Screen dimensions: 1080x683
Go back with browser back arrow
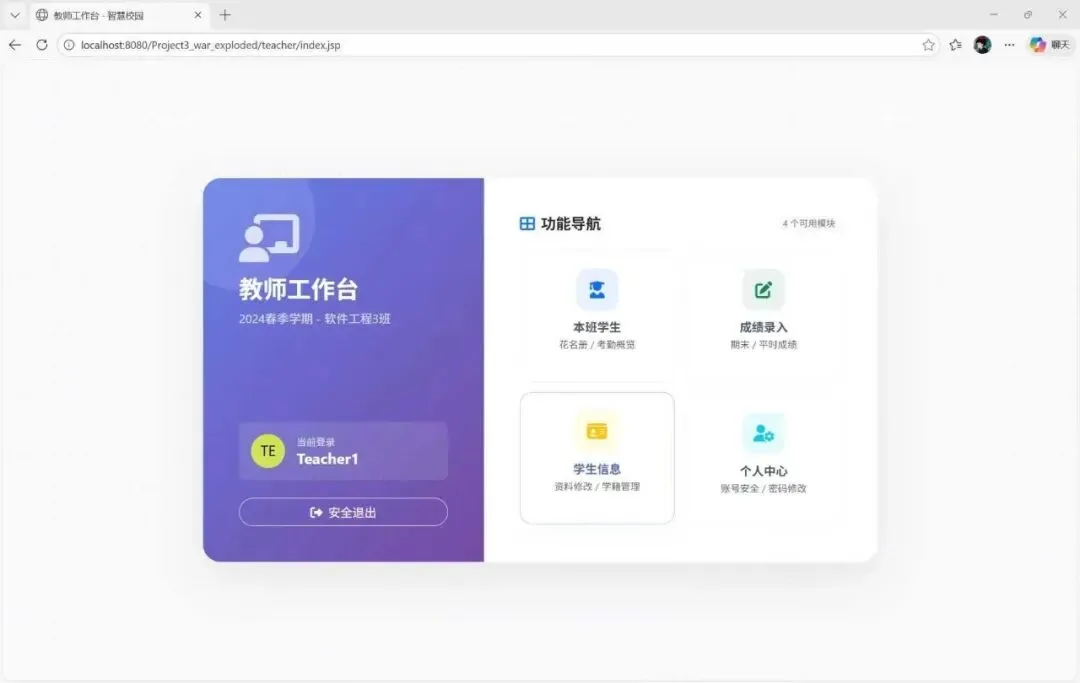[x=15, y=45]
